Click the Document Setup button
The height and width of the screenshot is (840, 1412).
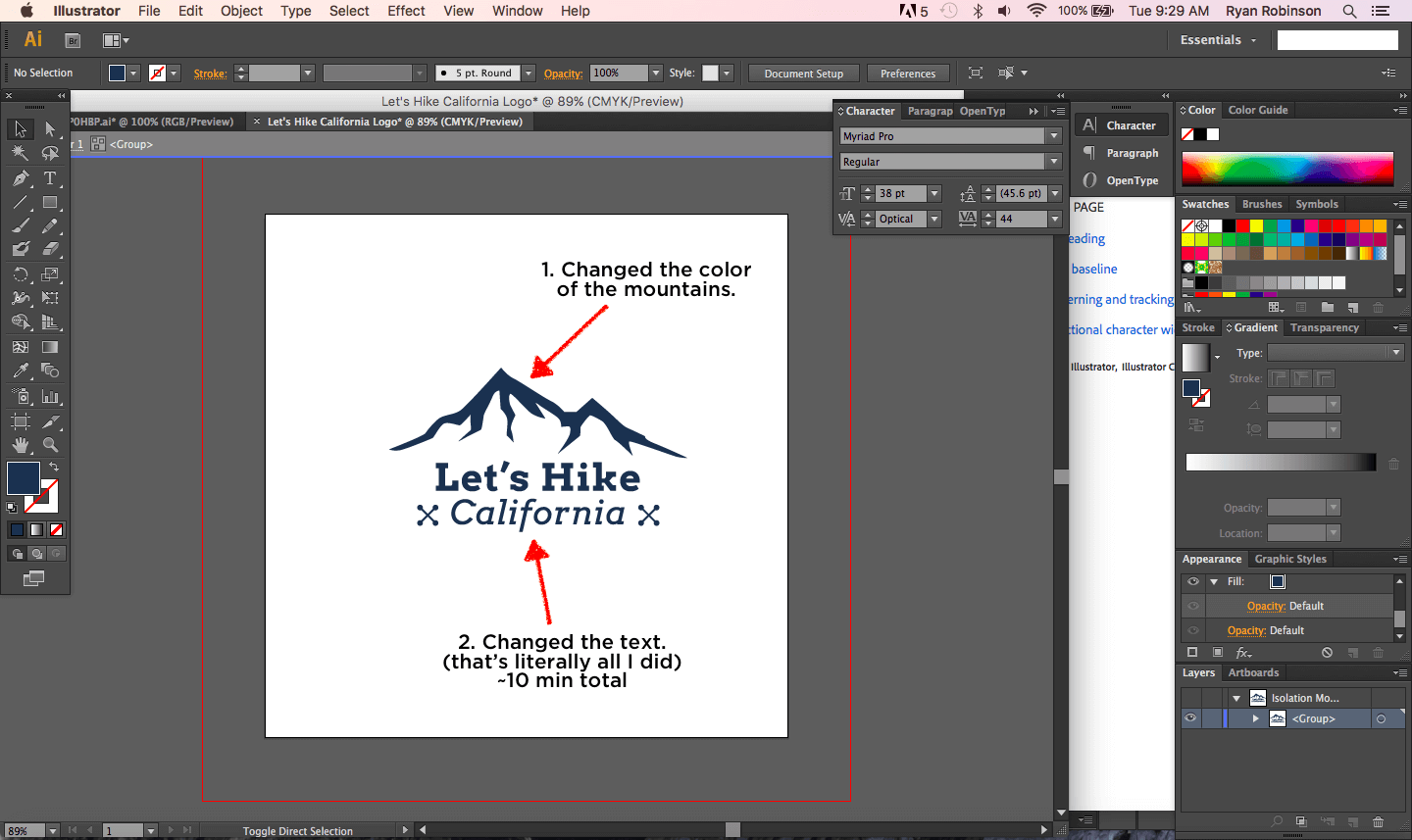[x=803, y=73]
